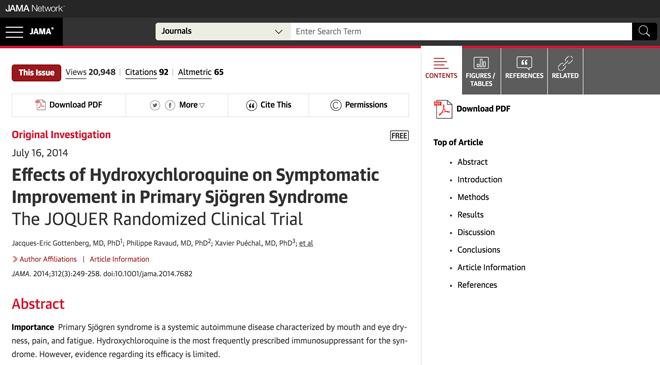Click the Abstract heading
This screenshot has width=660, height=365.
[38, 304]
